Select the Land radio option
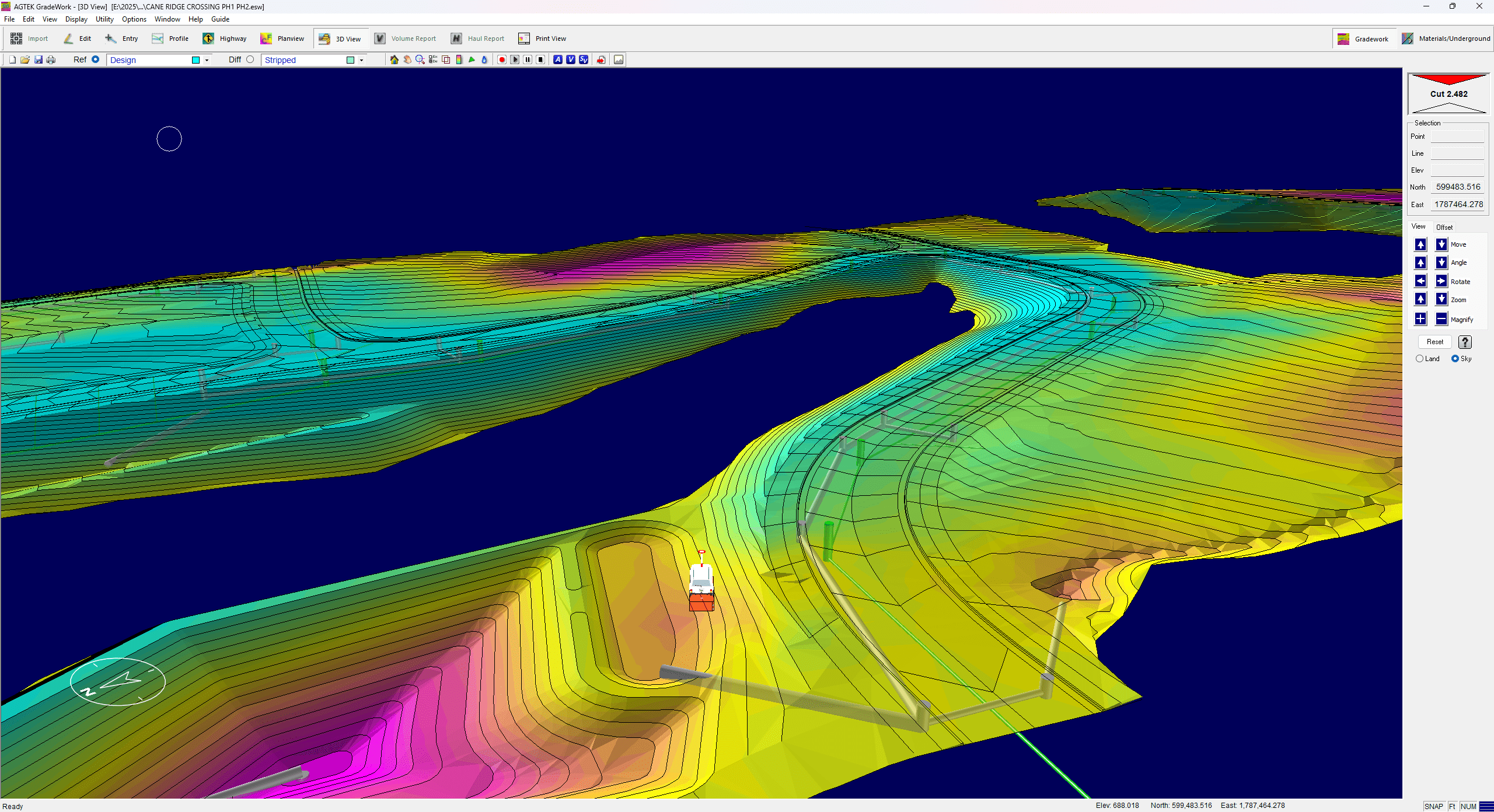The height and width of the screenshot is (812, 1494). point(1419,359)
